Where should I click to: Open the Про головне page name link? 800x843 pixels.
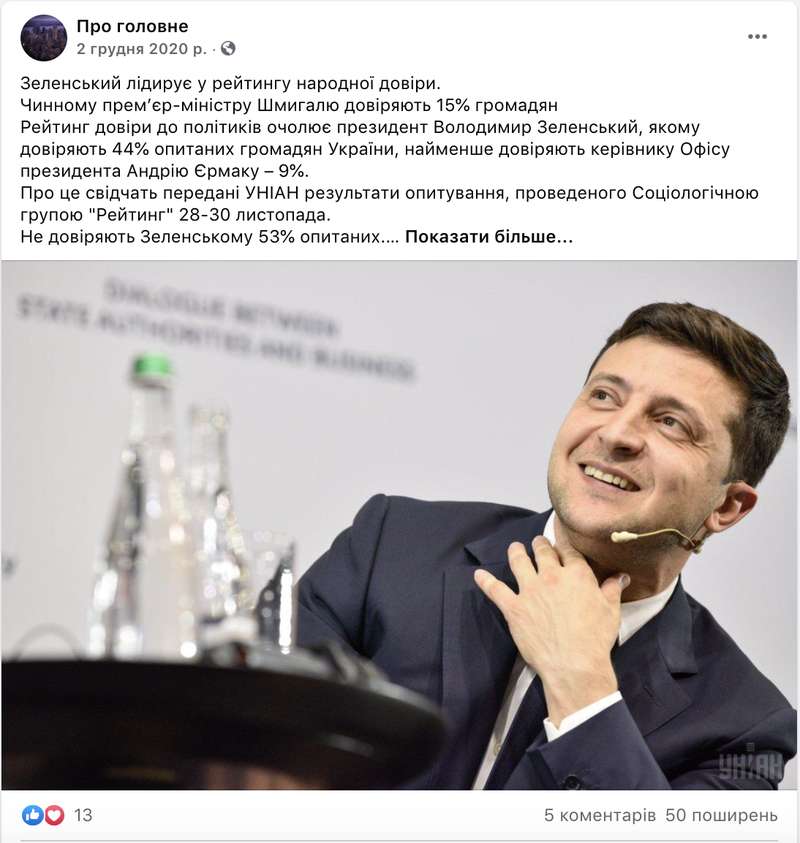pos(132,26)
